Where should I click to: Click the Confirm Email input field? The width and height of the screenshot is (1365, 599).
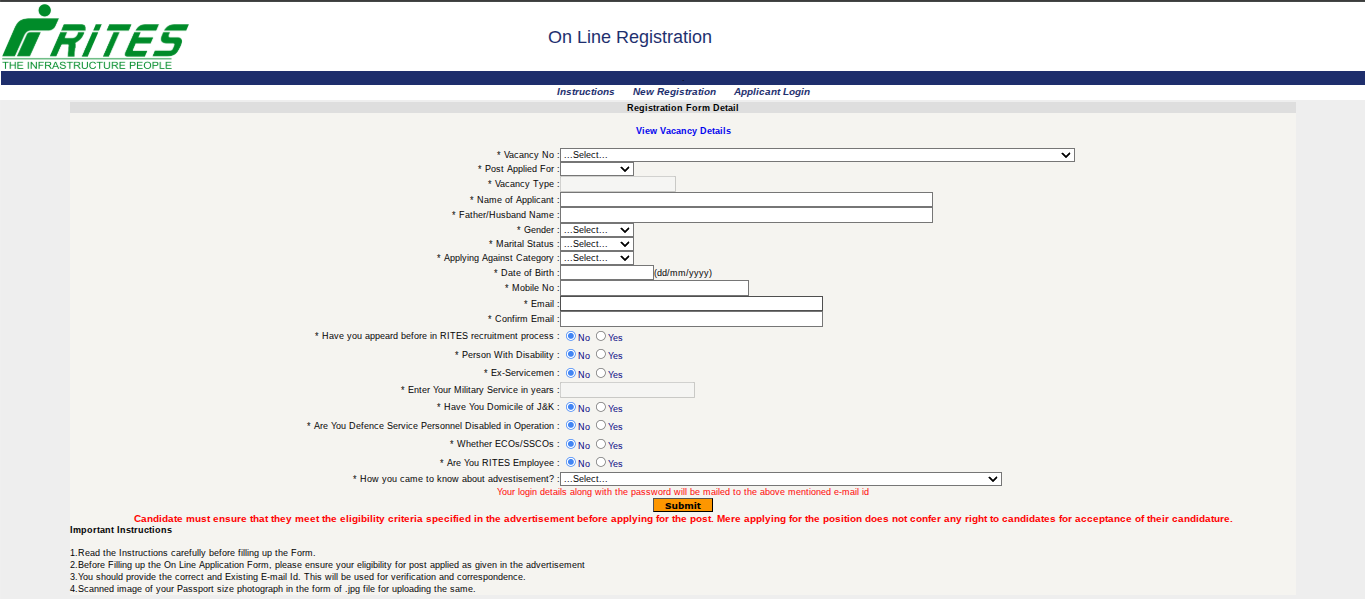point(690,319)
